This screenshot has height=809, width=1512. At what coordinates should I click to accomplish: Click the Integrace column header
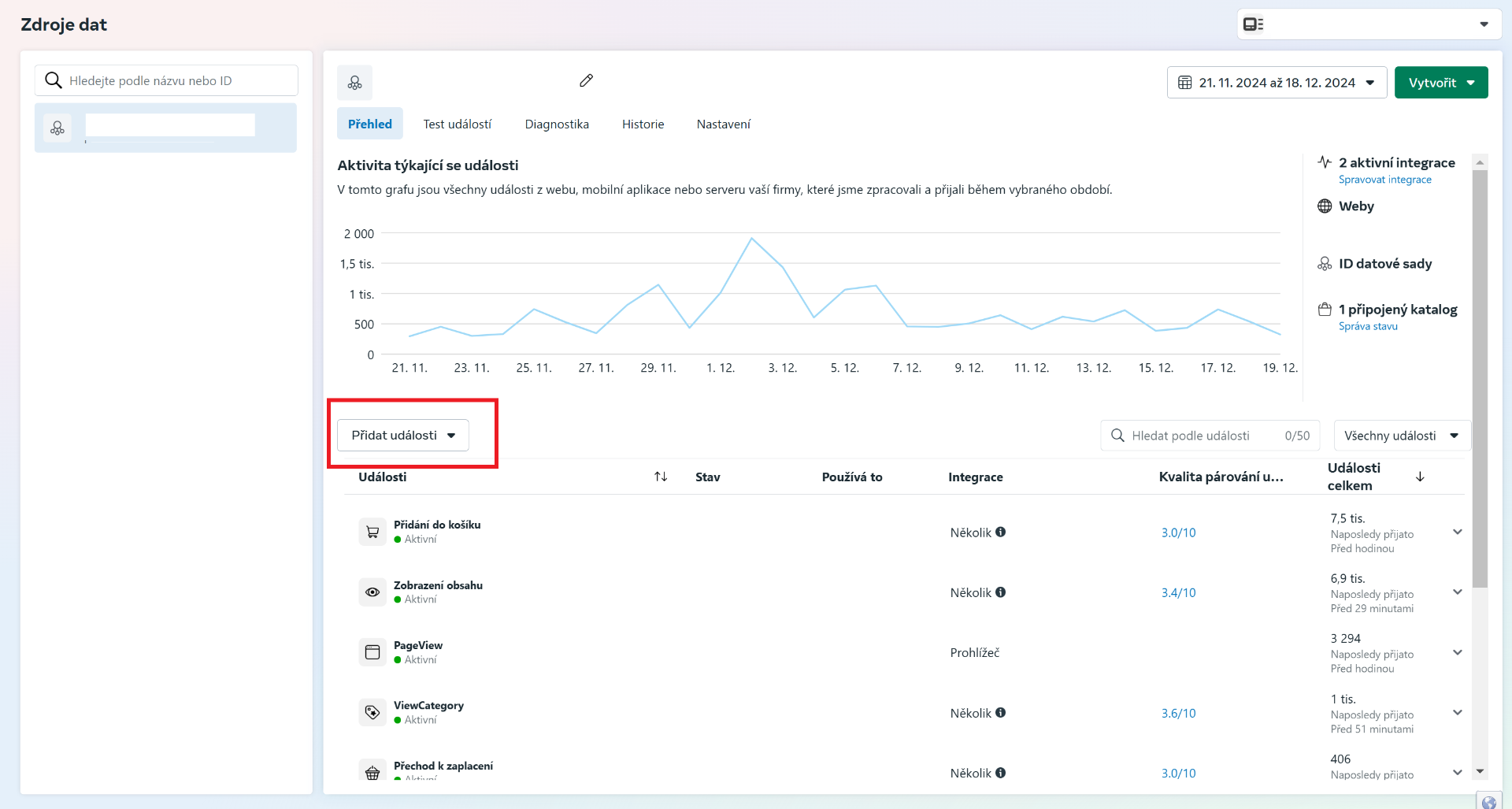click(976, 477)
